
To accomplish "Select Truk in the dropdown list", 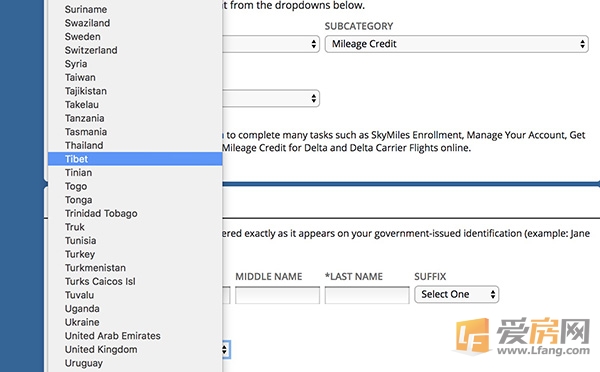I will click(x=135, y=227).
